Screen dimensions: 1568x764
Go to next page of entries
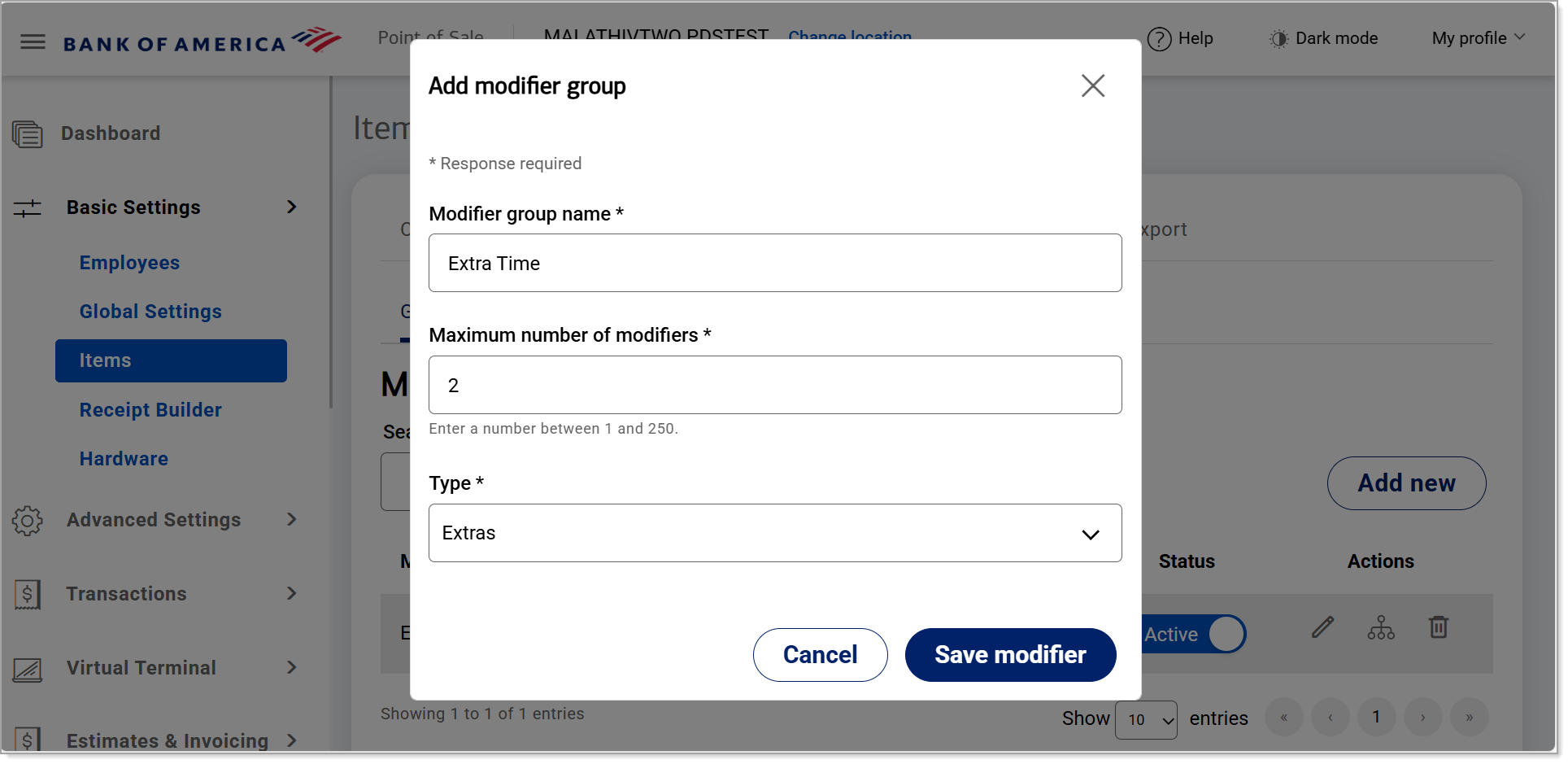tap(1423, 718)
